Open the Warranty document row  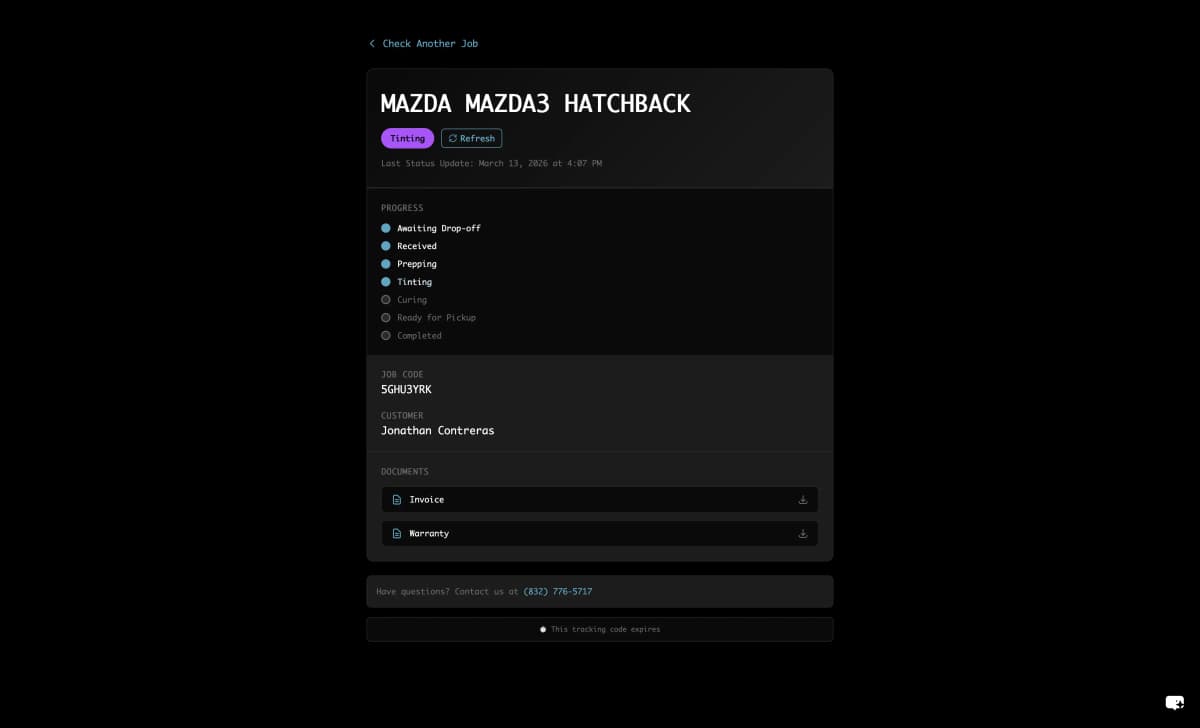600,534
